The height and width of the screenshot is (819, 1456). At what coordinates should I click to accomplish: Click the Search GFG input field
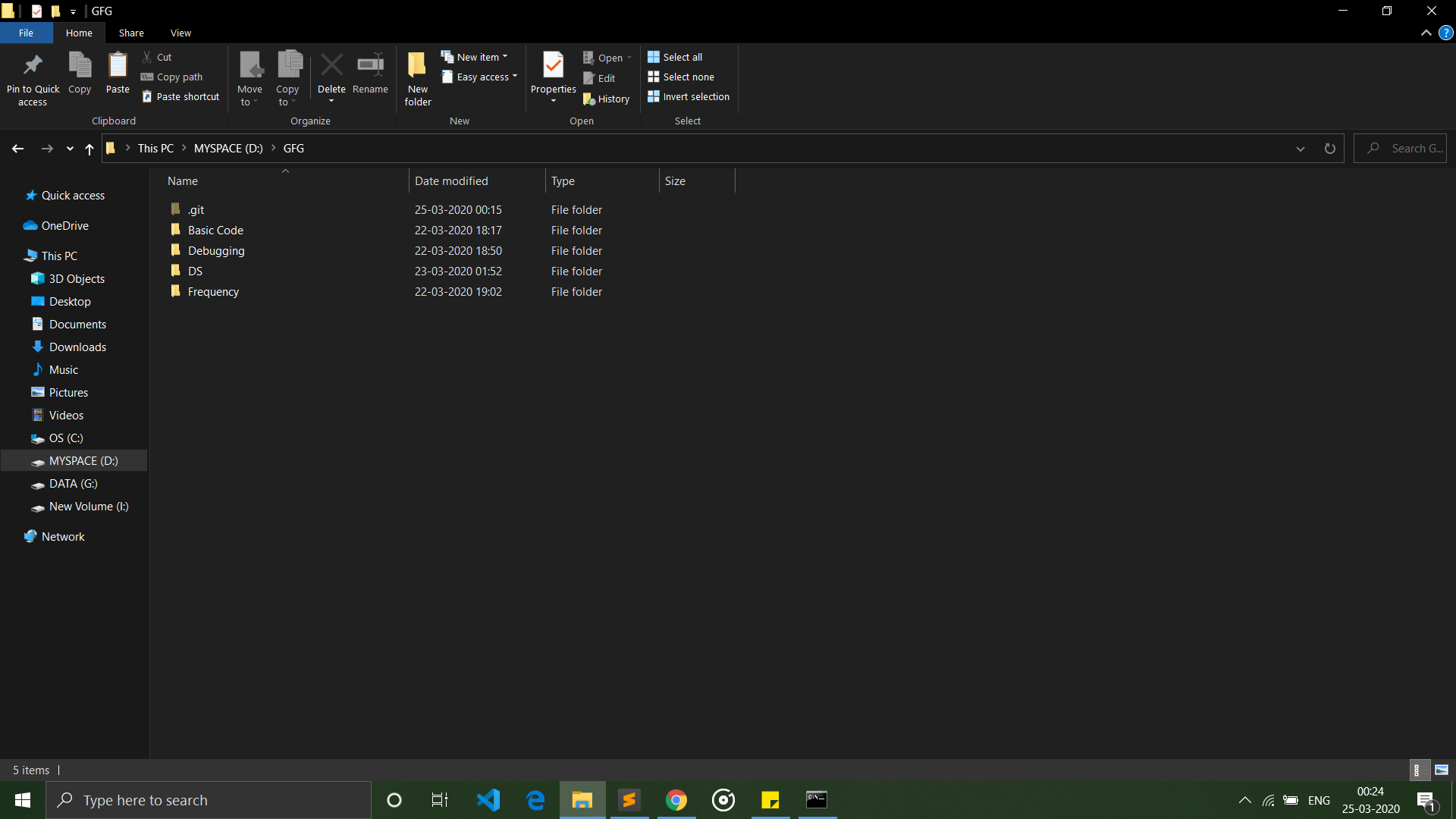1402,148
